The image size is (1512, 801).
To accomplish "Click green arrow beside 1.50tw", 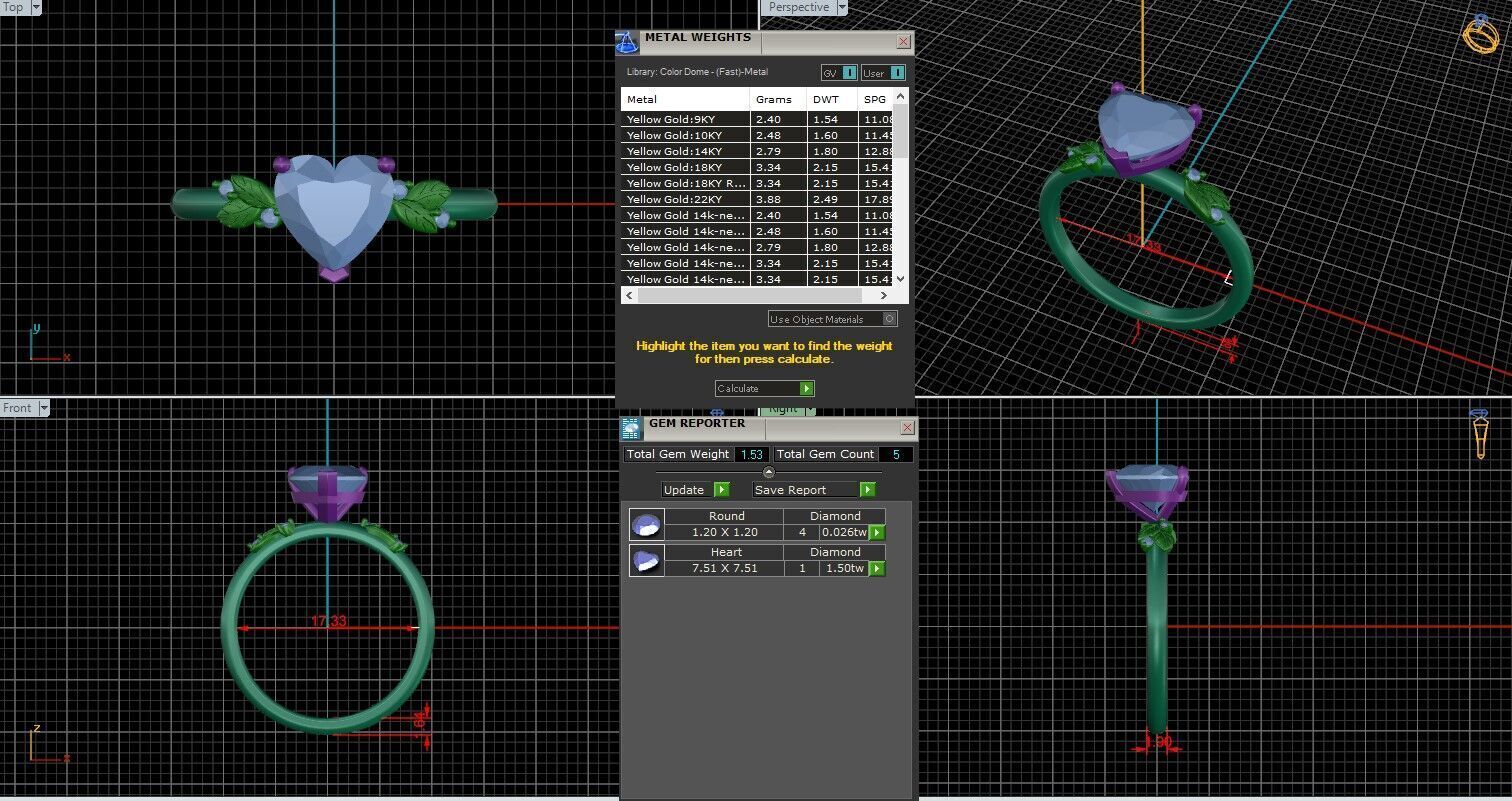I will pos(877,568).
